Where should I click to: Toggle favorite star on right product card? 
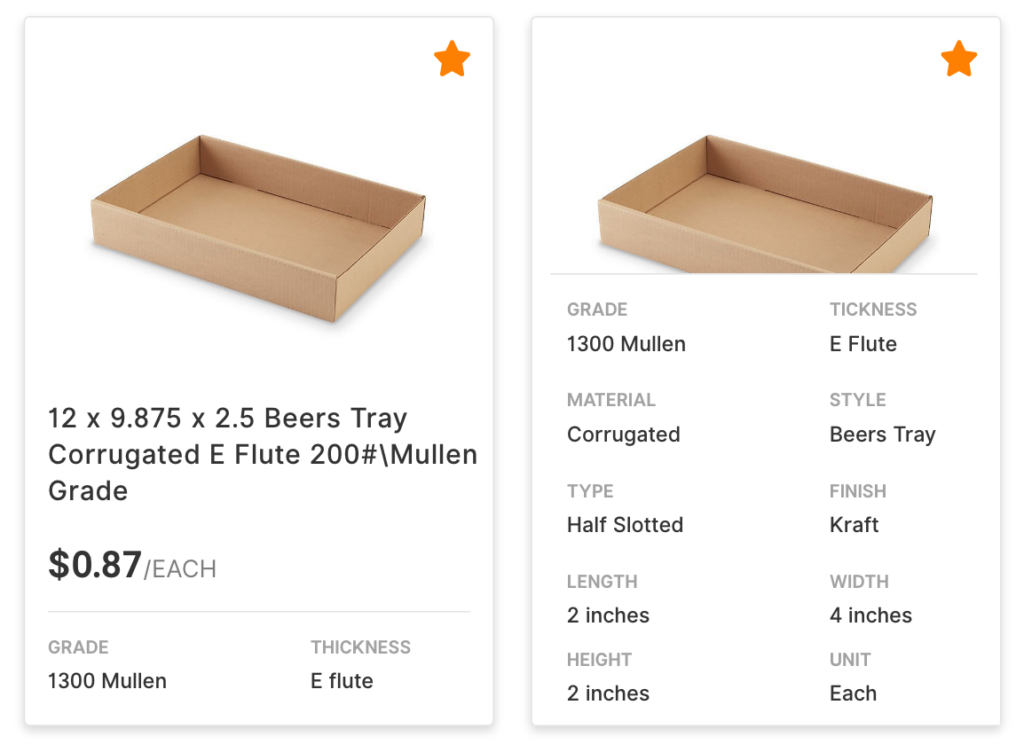[959, 59]
